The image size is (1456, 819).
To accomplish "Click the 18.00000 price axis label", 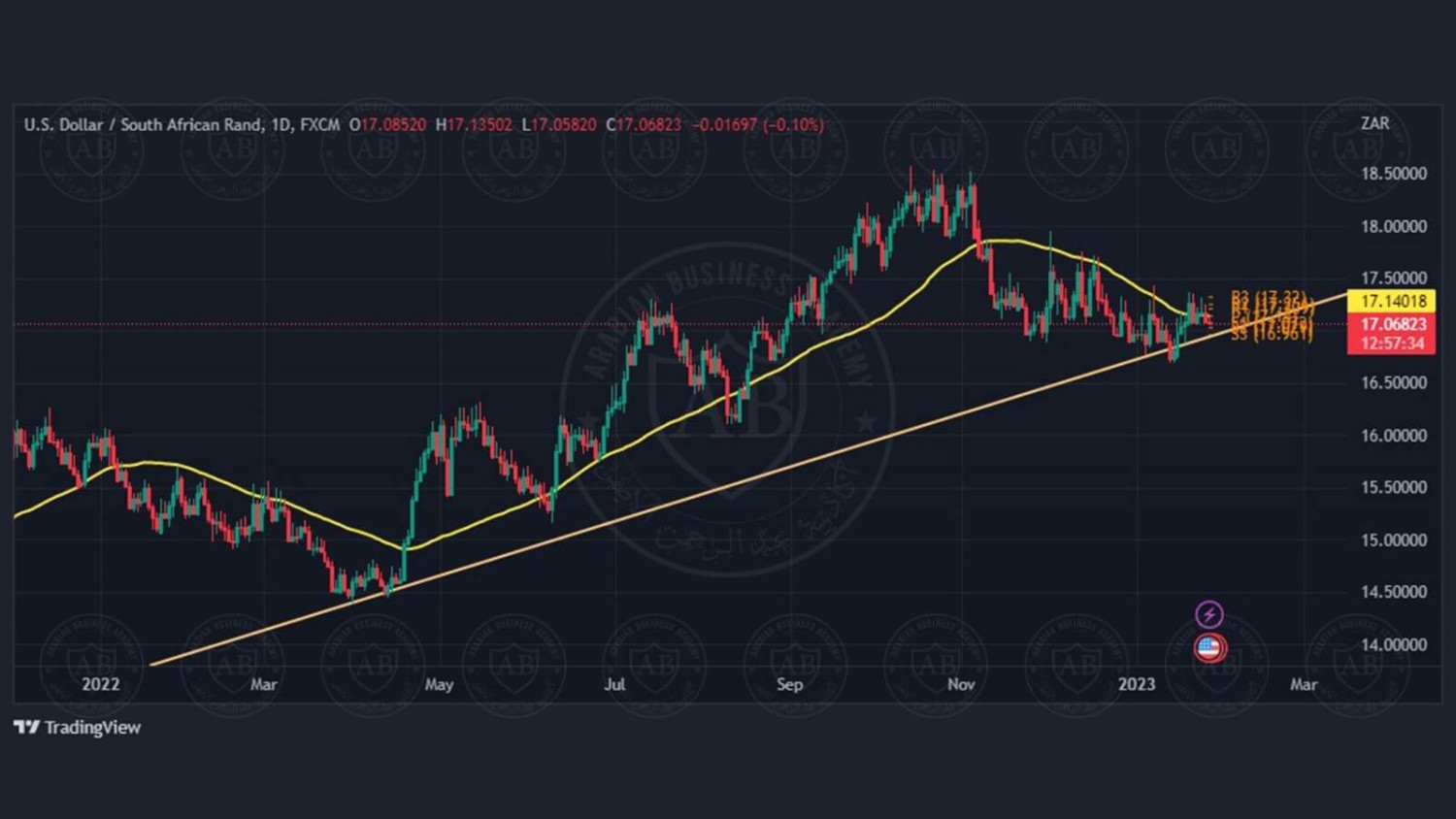I will tap(1394, 226).
